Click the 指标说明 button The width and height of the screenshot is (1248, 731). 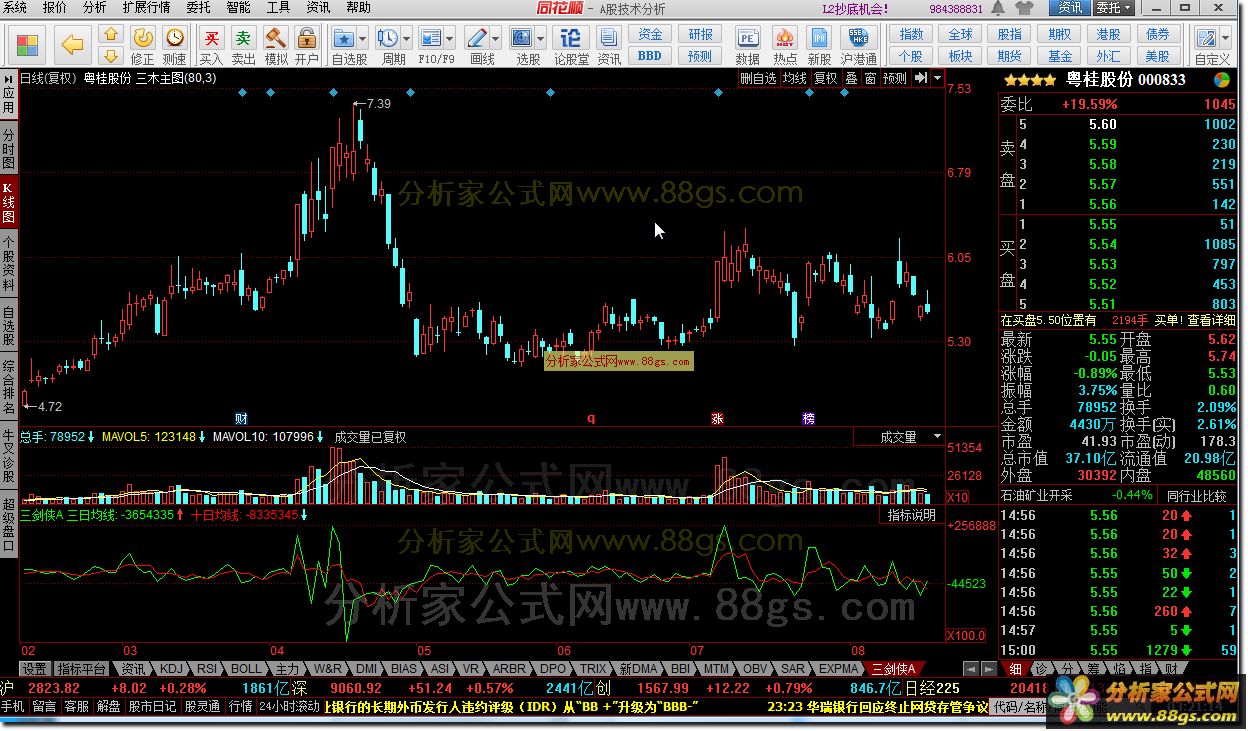click(x=912, y=516)
